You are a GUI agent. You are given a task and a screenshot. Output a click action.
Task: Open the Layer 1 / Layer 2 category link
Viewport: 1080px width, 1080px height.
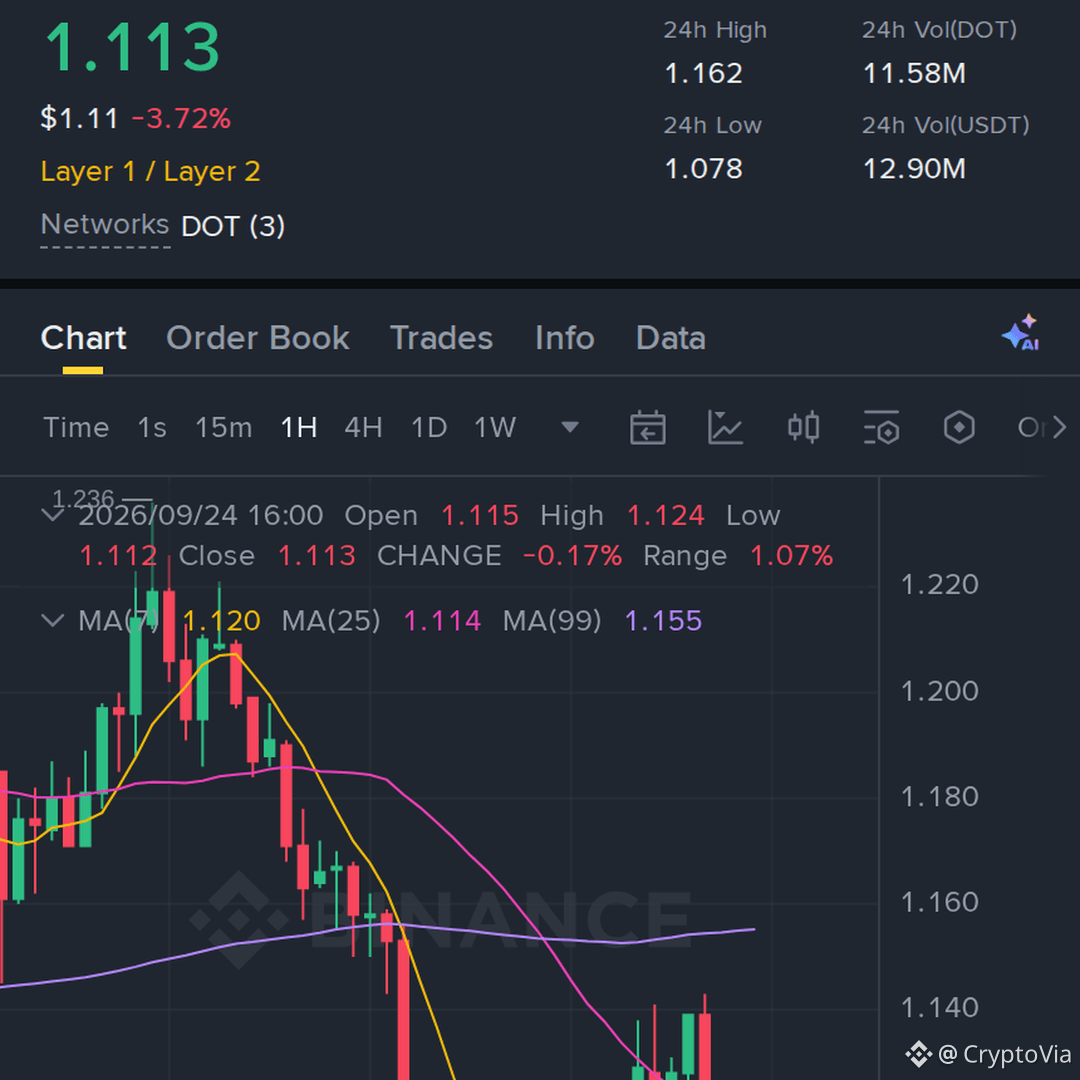click(x=150, y=171)
